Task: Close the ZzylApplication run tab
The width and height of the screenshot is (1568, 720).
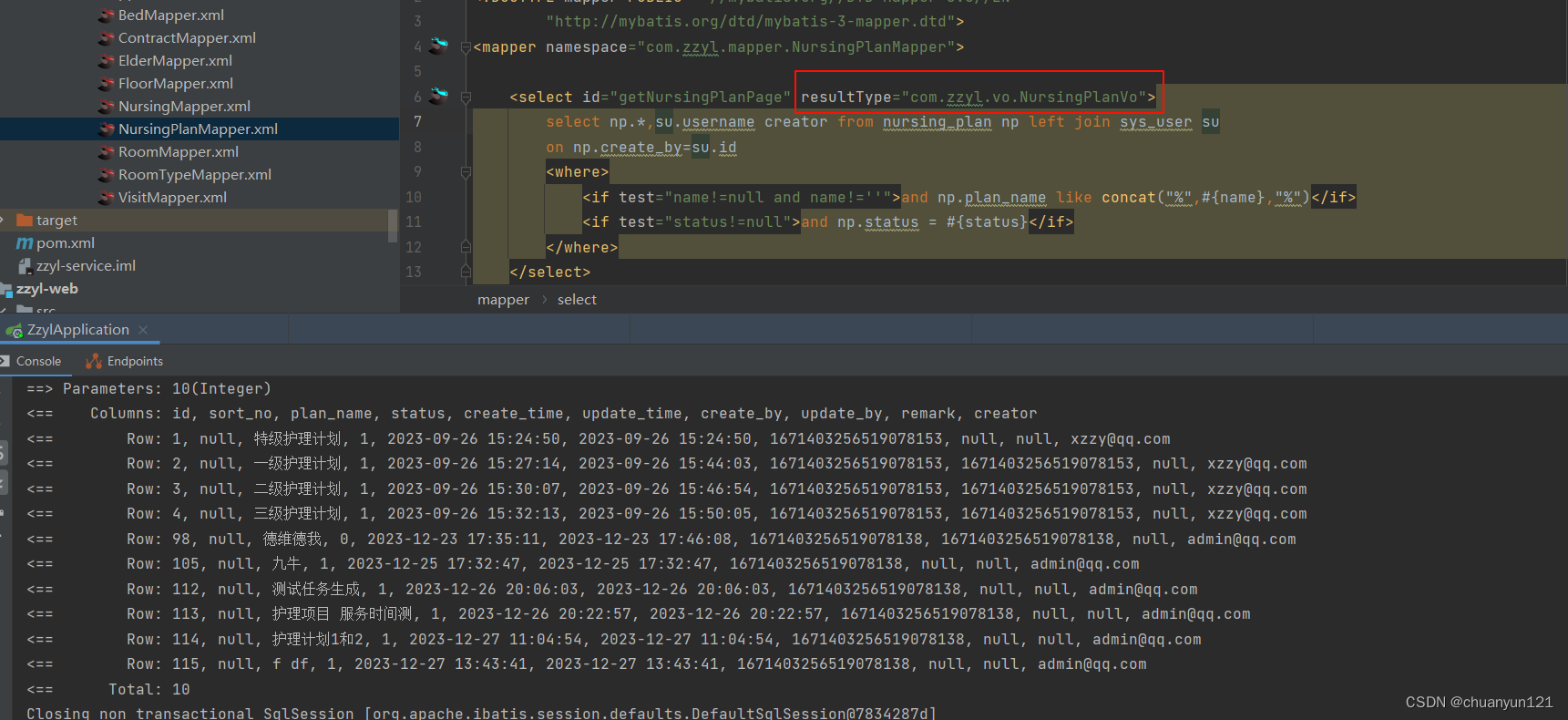Action: click(143, 330)
